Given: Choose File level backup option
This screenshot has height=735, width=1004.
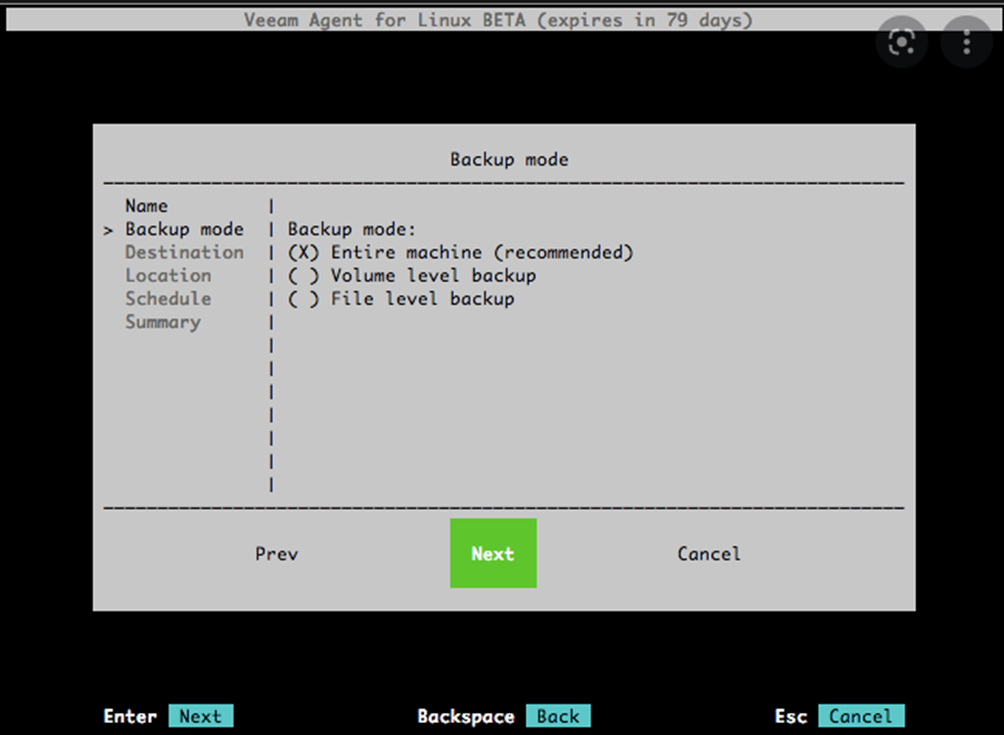Looking at the screenshot, I should 401,299.
